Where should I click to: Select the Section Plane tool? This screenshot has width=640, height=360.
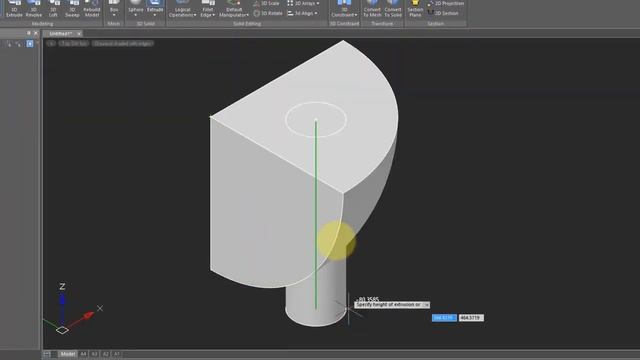(415, 9)
